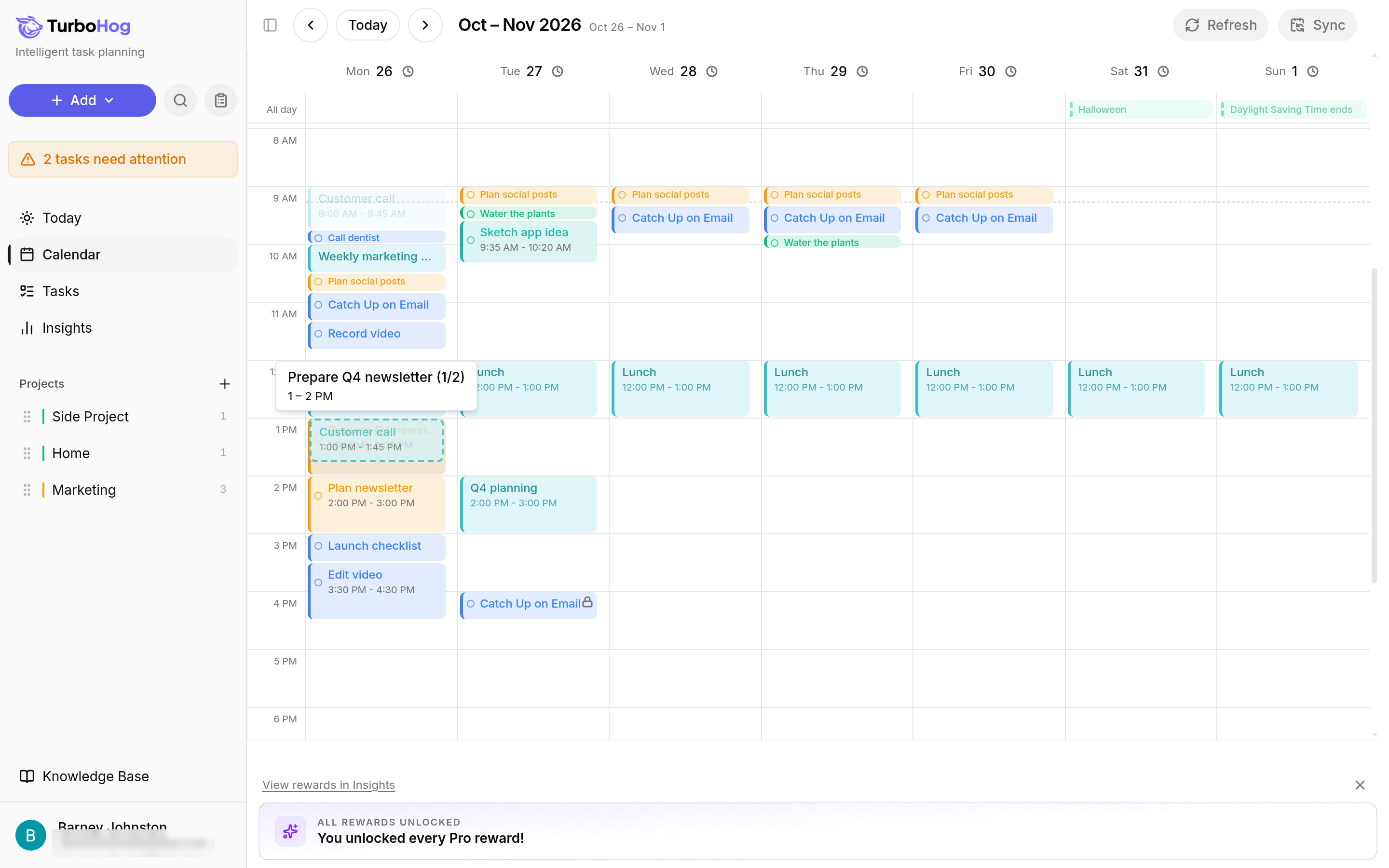Image resolution: width=1389 pixels, height=868 pixels.
Task: Go to the previous week
Action: coord(311,25)
